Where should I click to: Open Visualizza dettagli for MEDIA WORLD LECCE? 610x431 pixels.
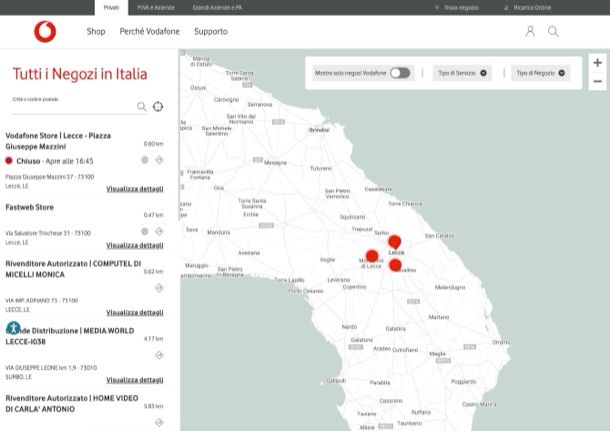tap(135, 380)
